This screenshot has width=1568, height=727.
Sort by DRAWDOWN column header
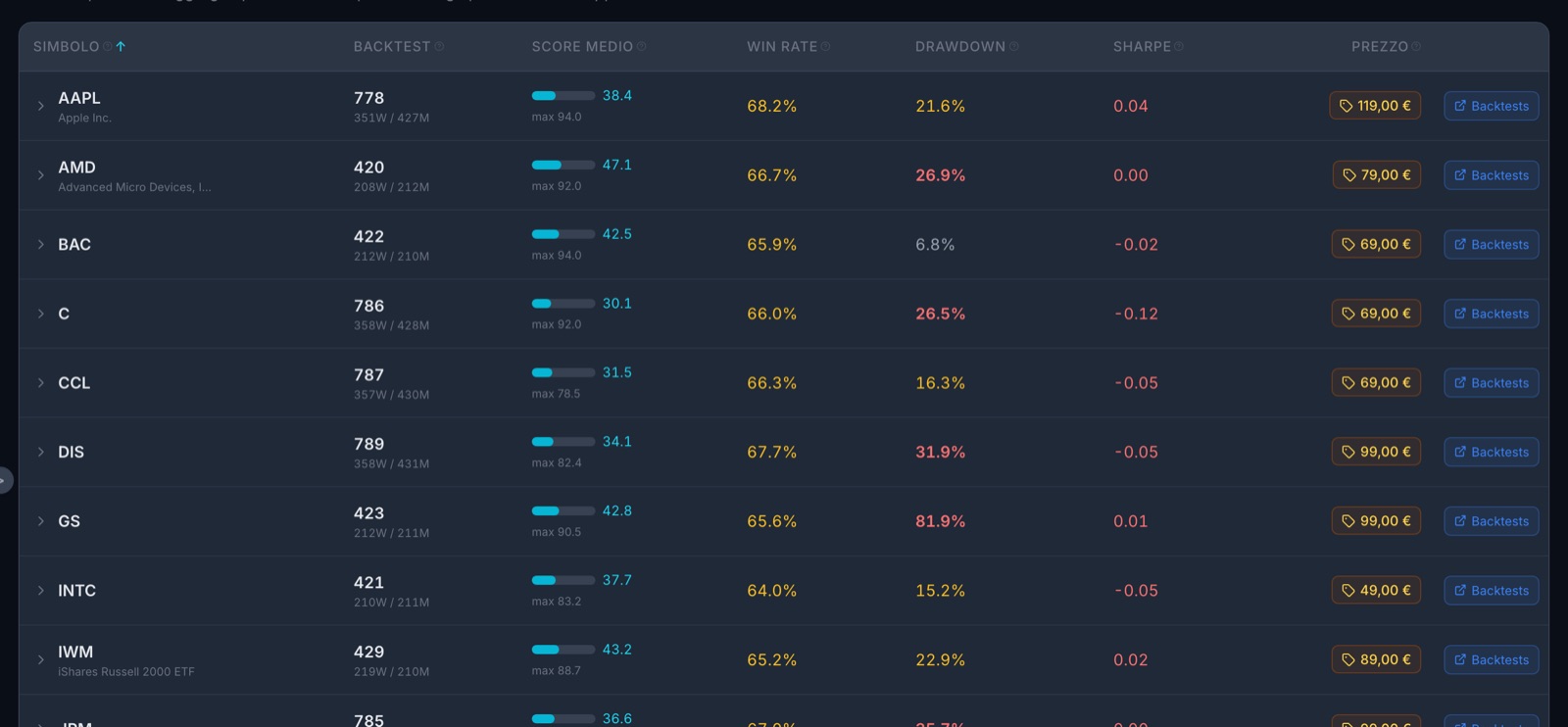960,47
